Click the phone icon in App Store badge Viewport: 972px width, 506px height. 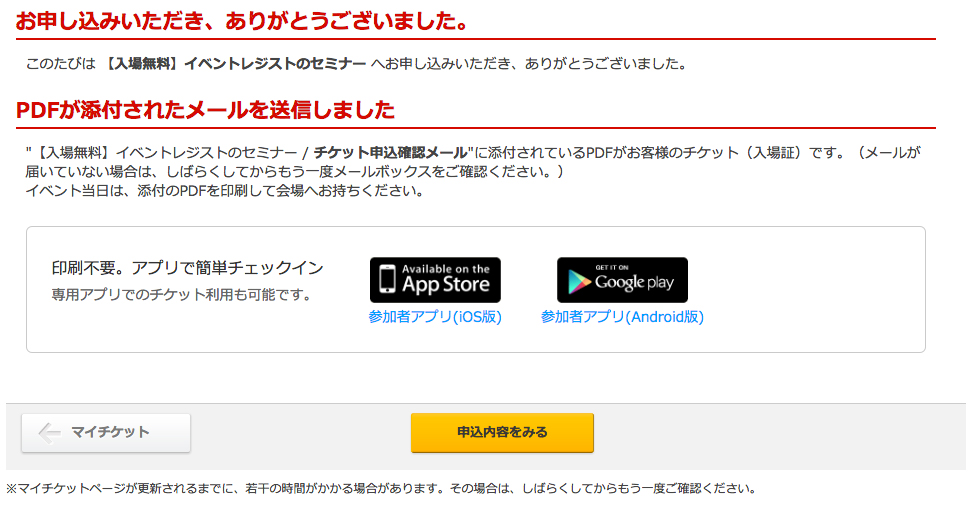point(387,278)
